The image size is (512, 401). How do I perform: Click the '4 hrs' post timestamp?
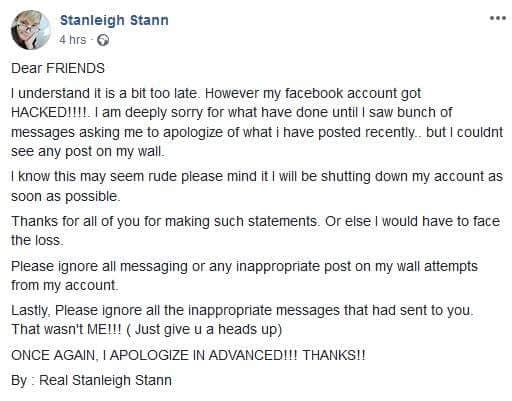(x=73, y=40)
